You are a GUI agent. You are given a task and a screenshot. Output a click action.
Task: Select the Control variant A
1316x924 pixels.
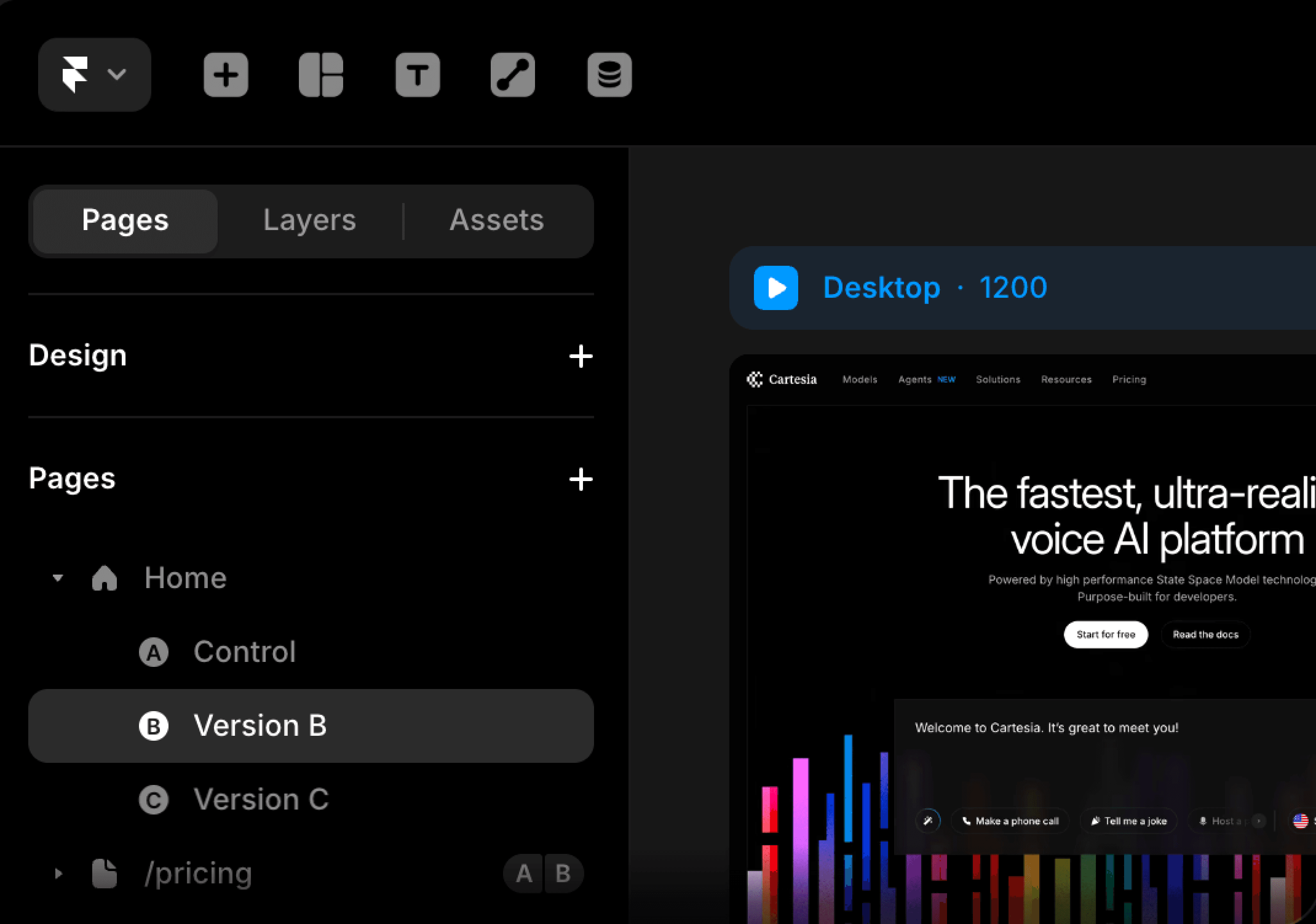coord(244,652)
